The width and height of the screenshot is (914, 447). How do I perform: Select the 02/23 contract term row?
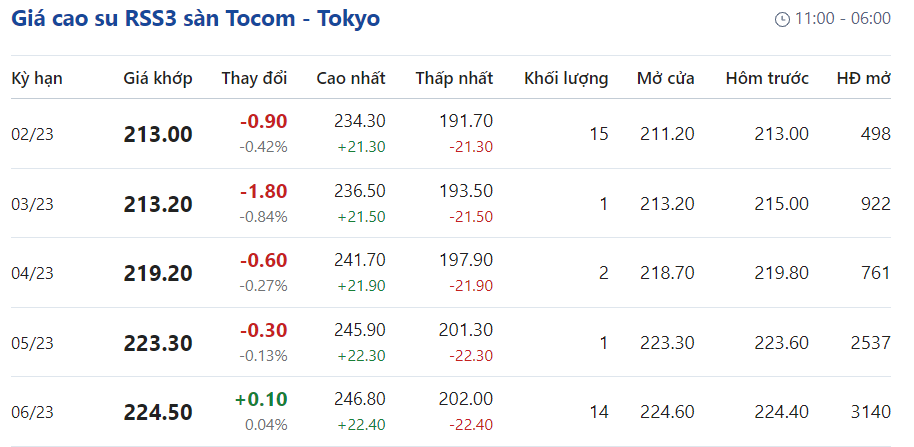32,134
